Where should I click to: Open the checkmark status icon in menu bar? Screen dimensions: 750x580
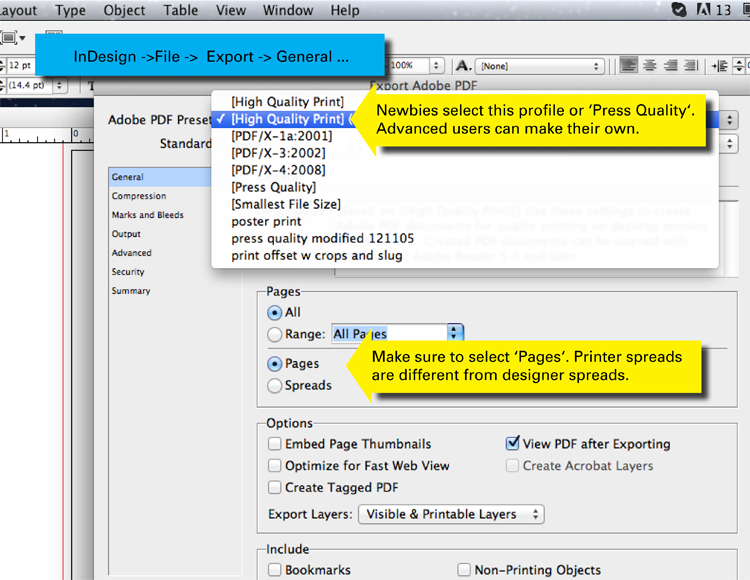click(x=679, y=9)
